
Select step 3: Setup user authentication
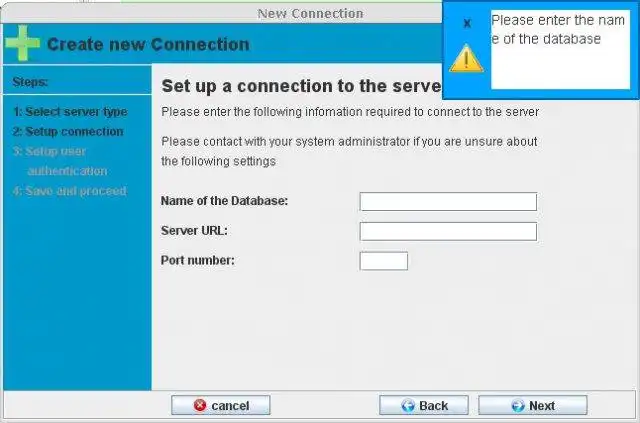(x=60, y=161)
